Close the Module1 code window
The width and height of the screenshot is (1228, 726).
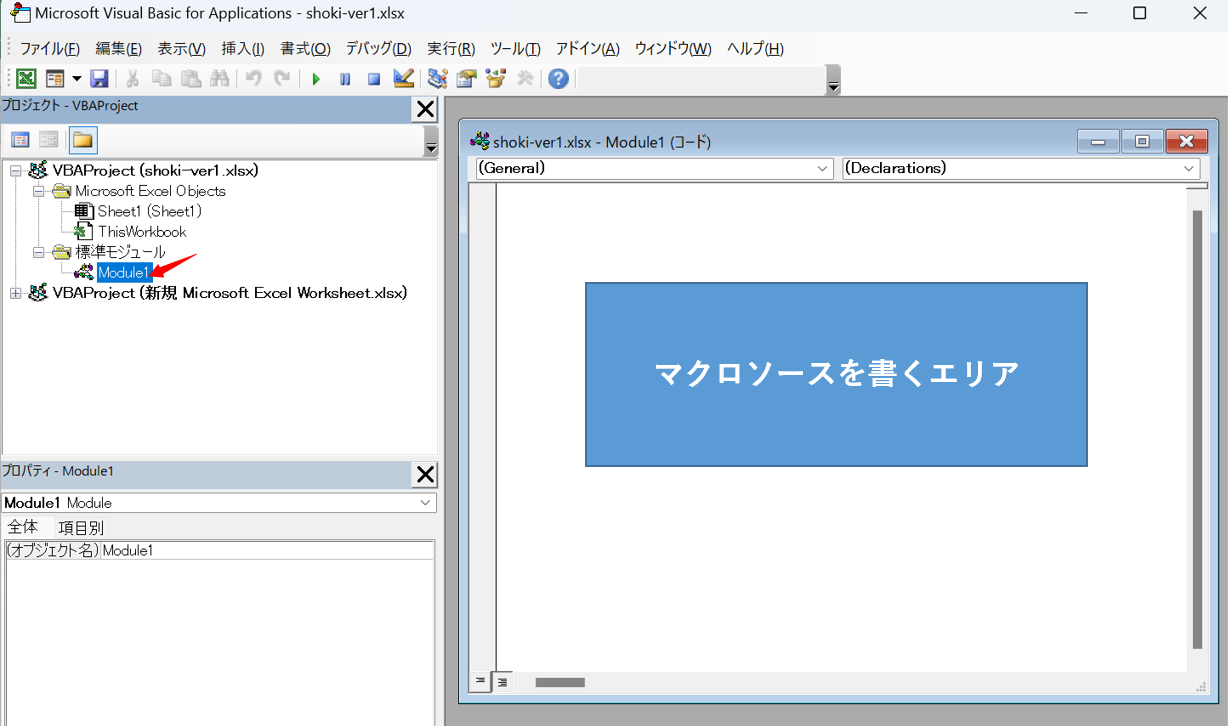(x=1187, y=142)
